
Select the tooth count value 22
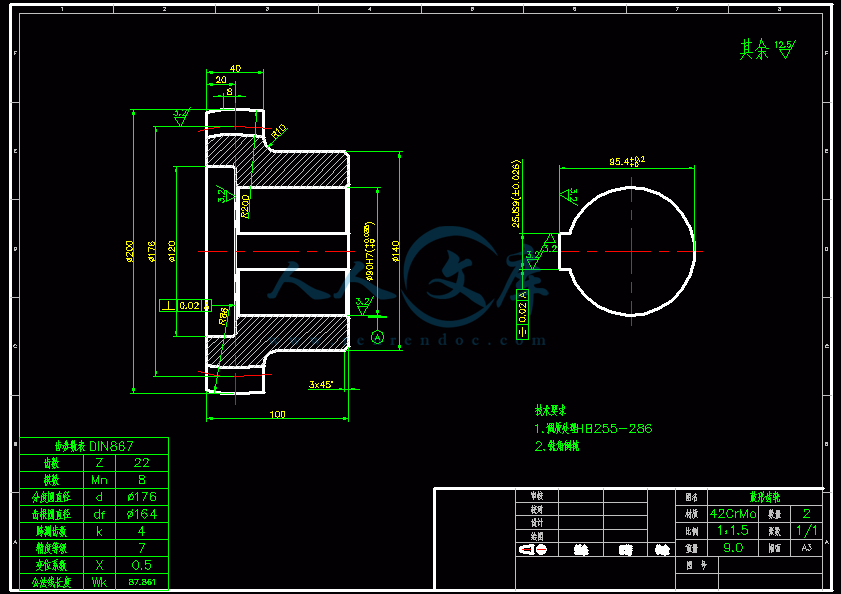(x=142, y=463)
